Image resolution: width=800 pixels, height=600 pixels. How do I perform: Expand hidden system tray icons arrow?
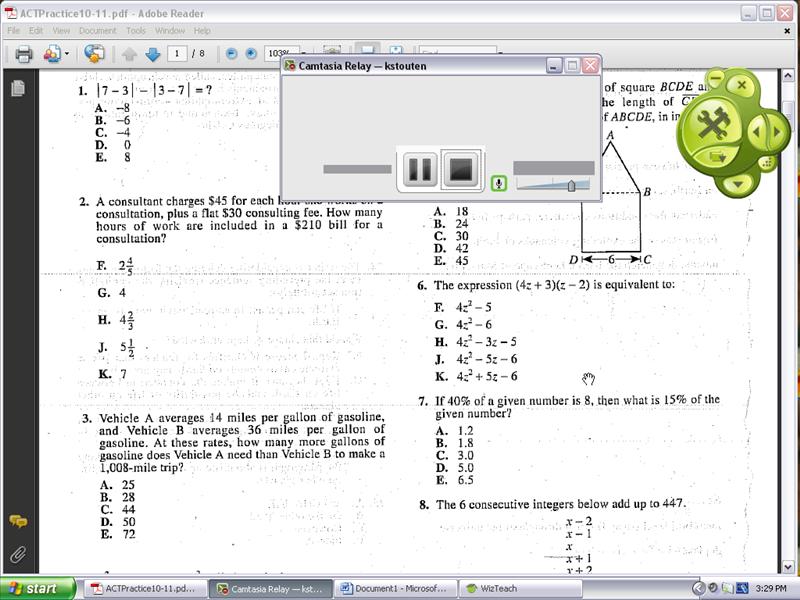(x=698, y=588)
